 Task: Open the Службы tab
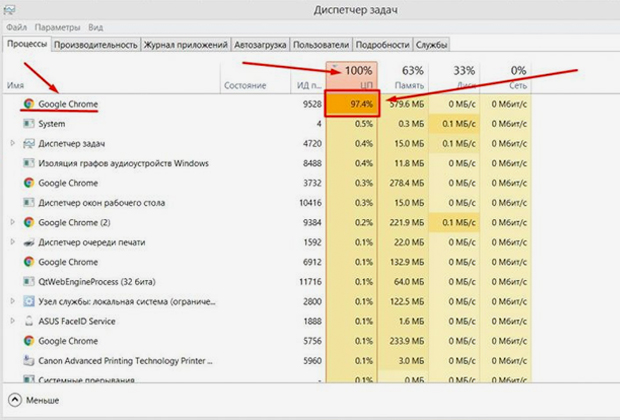pyautogui.click(x=431, y=45)
